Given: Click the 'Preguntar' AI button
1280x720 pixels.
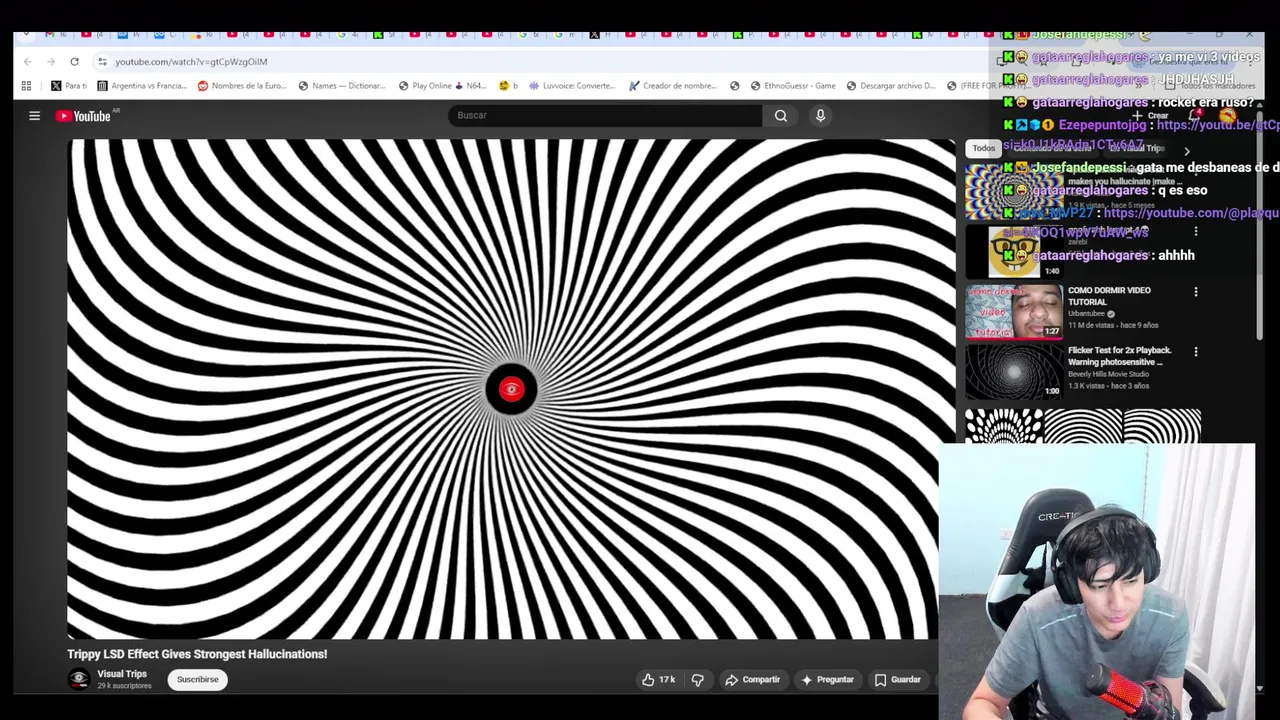Looking at the screenshot, I should click(827, 680).
